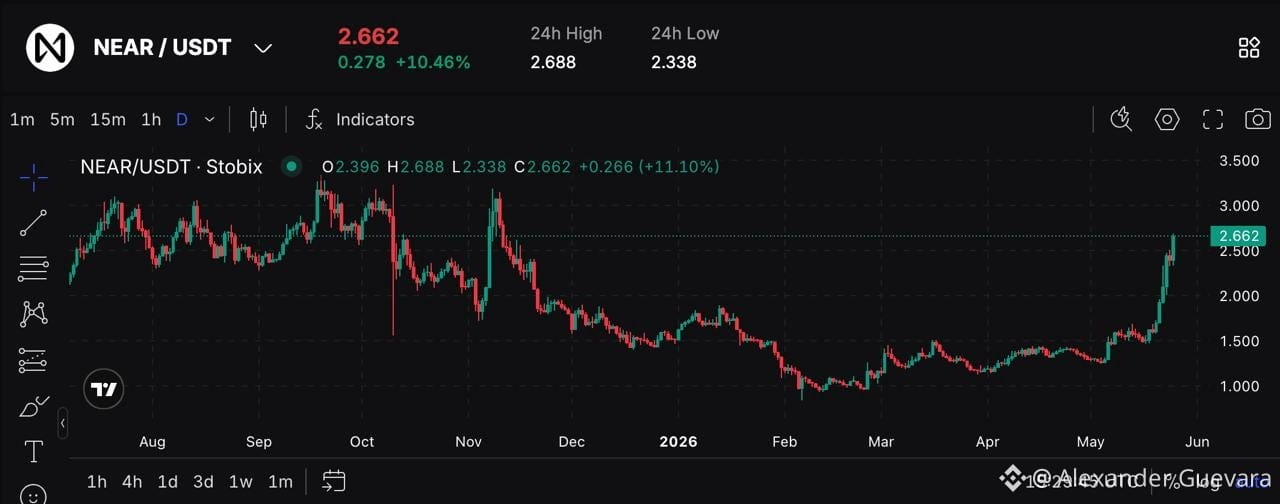The width and height of the screenshot is (1280, 504).
Task: Select the Fibonacci retracement tool
Action: click(x=34, y=268)
